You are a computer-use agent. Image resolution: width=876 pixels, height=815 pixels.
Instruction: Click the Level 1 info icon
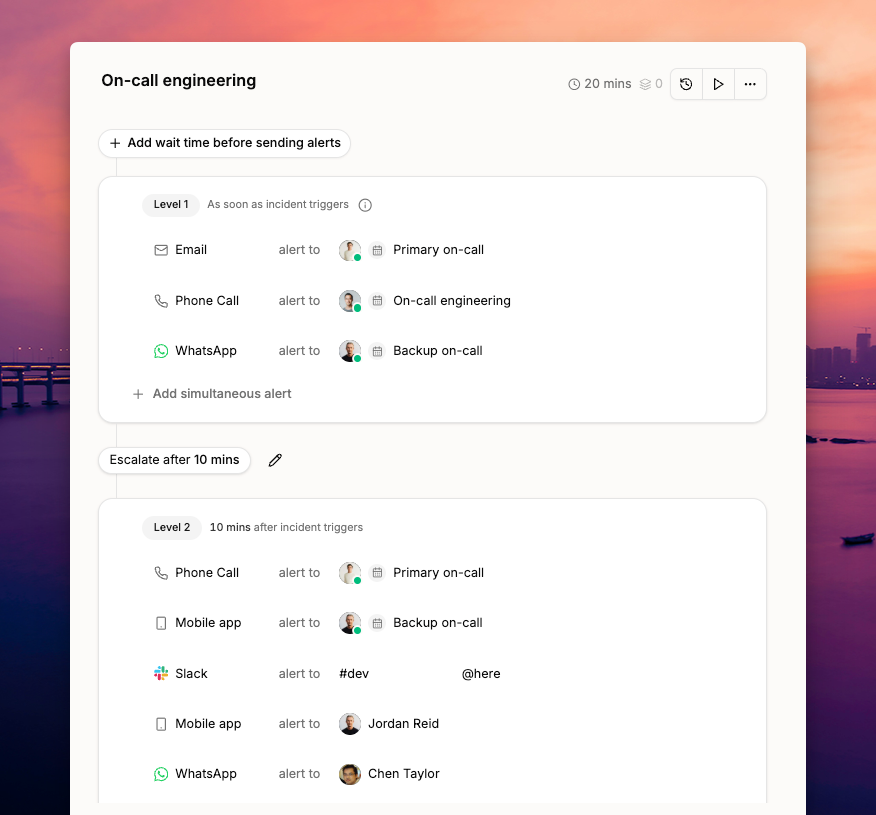(x=365, y=205)
